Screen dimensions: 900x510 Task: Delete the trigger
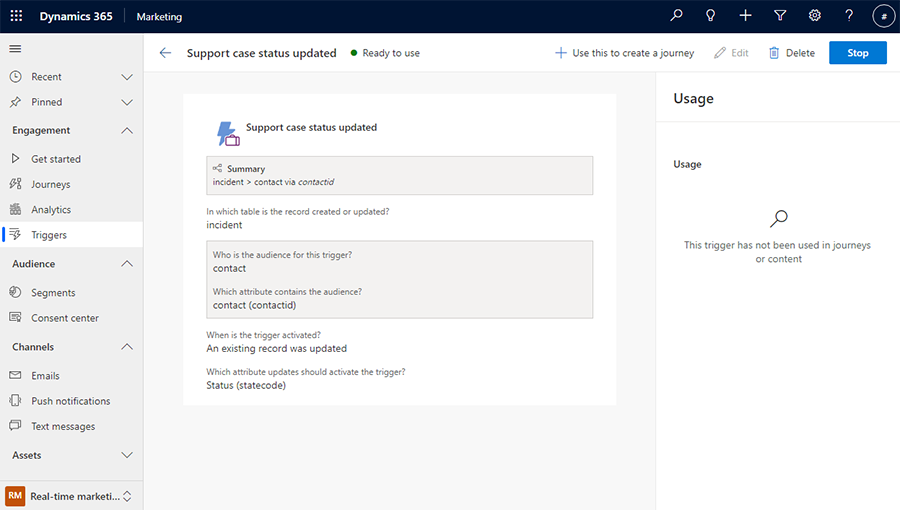click(791, 53)
